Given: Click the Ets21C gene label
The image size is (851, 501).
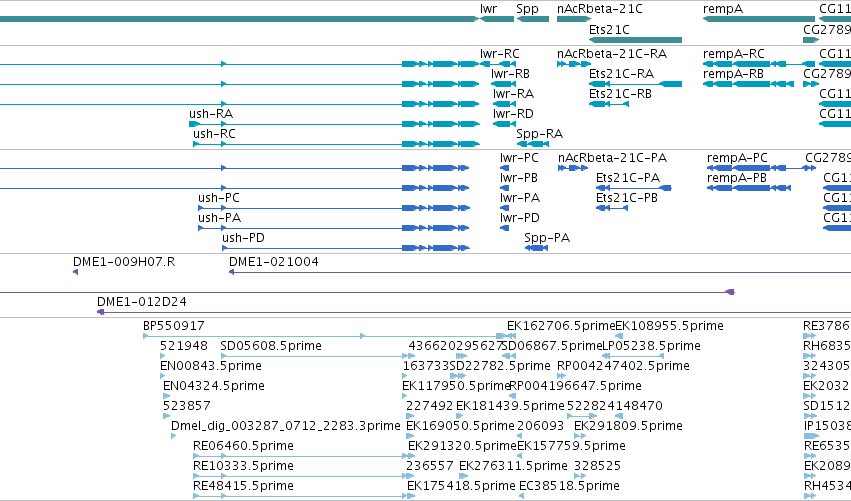Looking at the screenshot, I should pos(609,29).
